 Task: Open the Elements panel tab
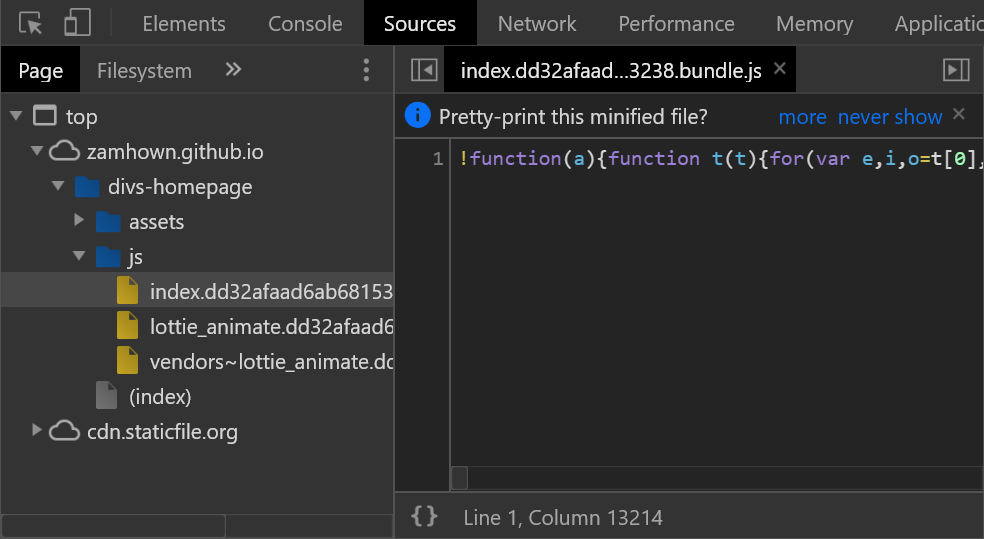tap(184, 24)
